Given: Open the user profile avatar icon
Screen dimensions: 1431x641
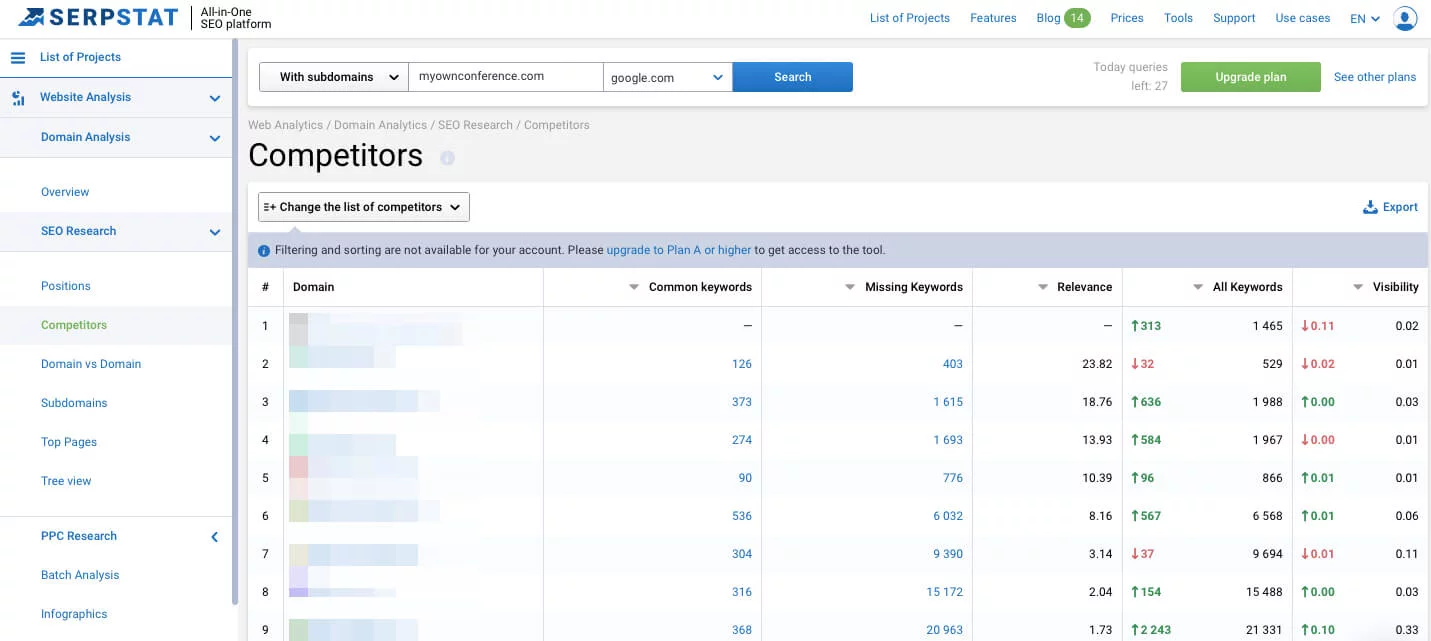Looking at the screenshot, I should click(1405, 18).
